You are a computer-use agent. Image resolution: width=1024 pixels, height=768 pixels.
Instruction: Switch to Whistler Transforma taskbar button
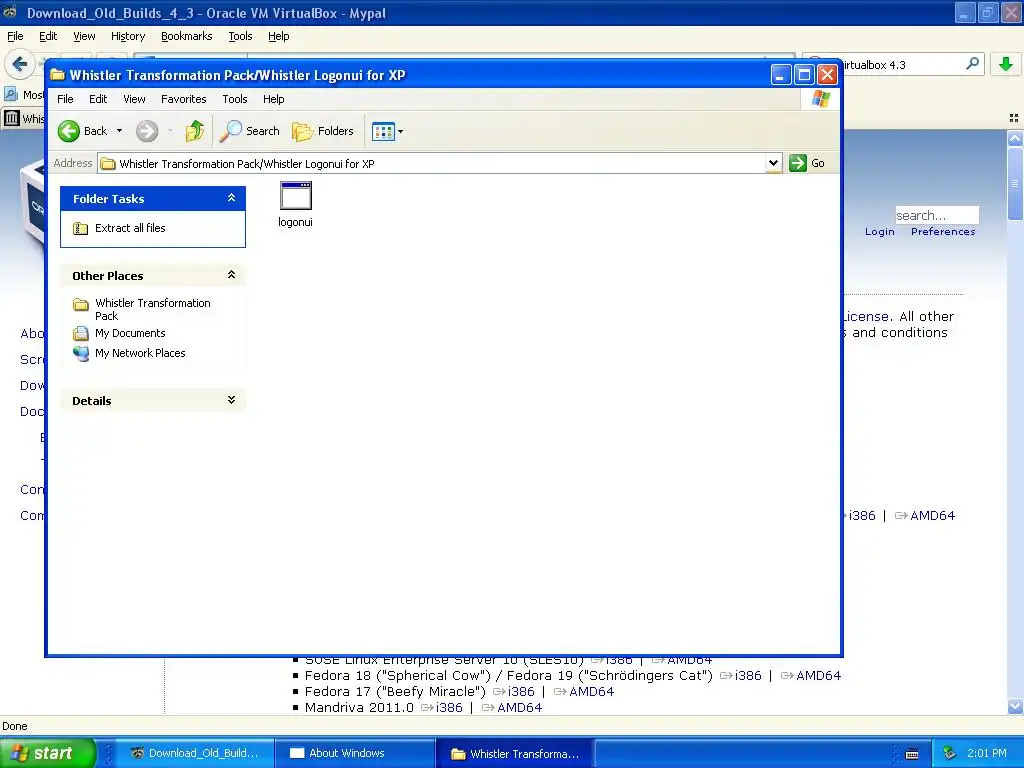click(515, 754)
